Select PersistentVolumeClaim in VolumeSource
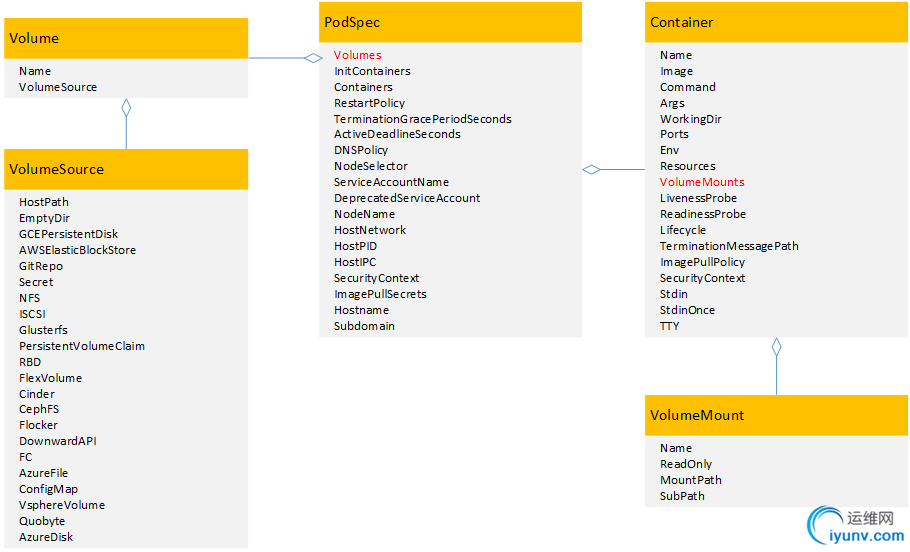Viewport: 910px width, 552px height. click(x=82, y=346)
